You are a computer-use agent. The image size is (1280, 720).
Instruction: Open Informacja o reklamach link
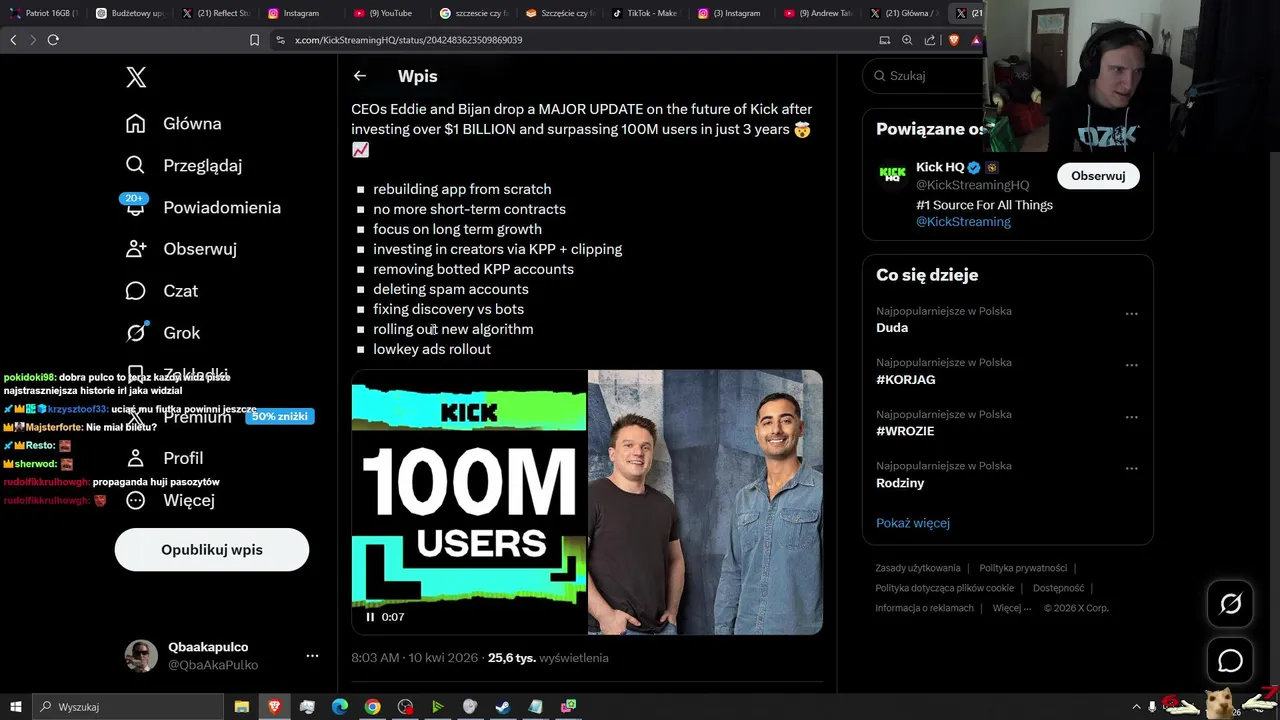coord(925,608)
